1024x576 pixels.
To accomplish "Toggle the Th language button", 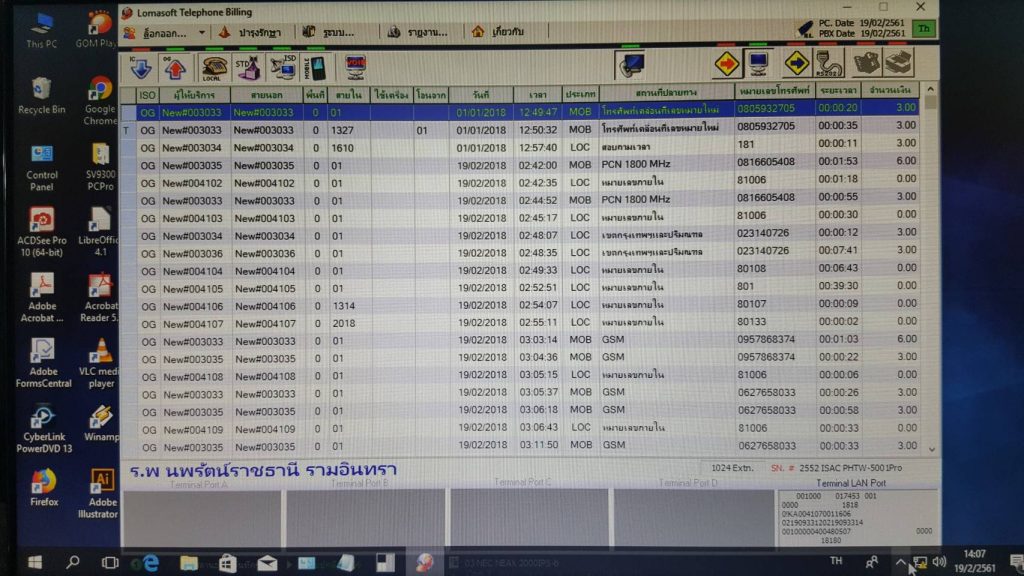I will [925, 29].
